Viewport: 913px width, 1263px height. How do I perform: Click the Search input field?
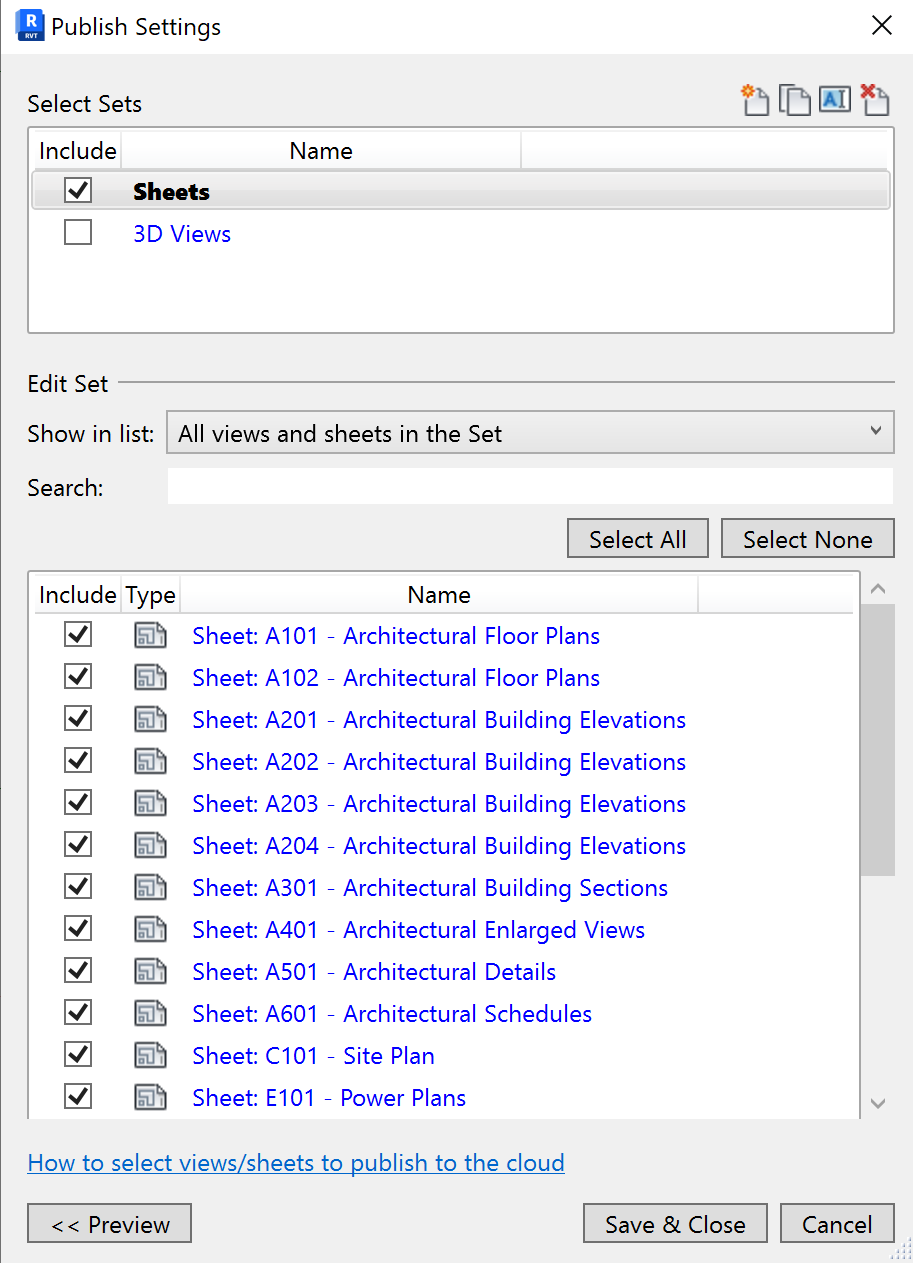click(x=530, y=487)
